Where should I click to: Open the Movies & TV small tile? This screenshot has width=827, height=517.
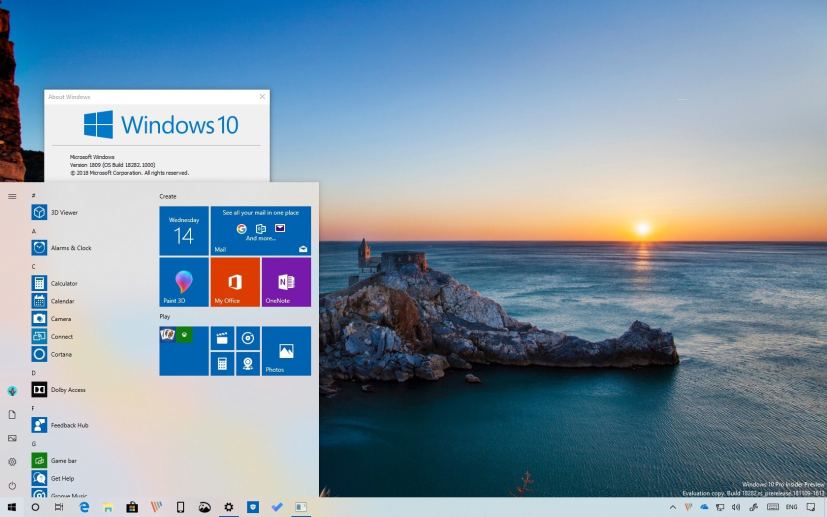click(x=223, y=338)
